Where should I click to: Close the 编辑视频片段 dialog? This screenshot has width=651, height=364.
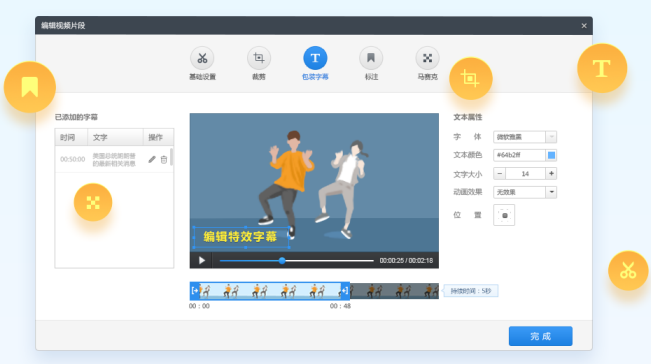(584, 26)
